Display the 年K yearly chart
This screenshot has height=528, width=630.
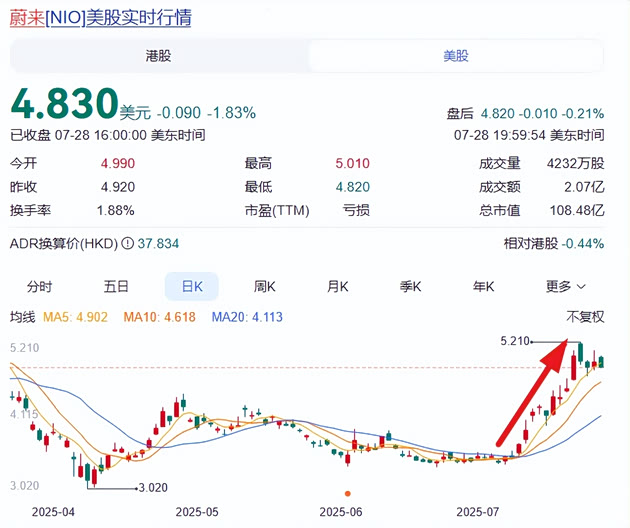pos(484,287)
